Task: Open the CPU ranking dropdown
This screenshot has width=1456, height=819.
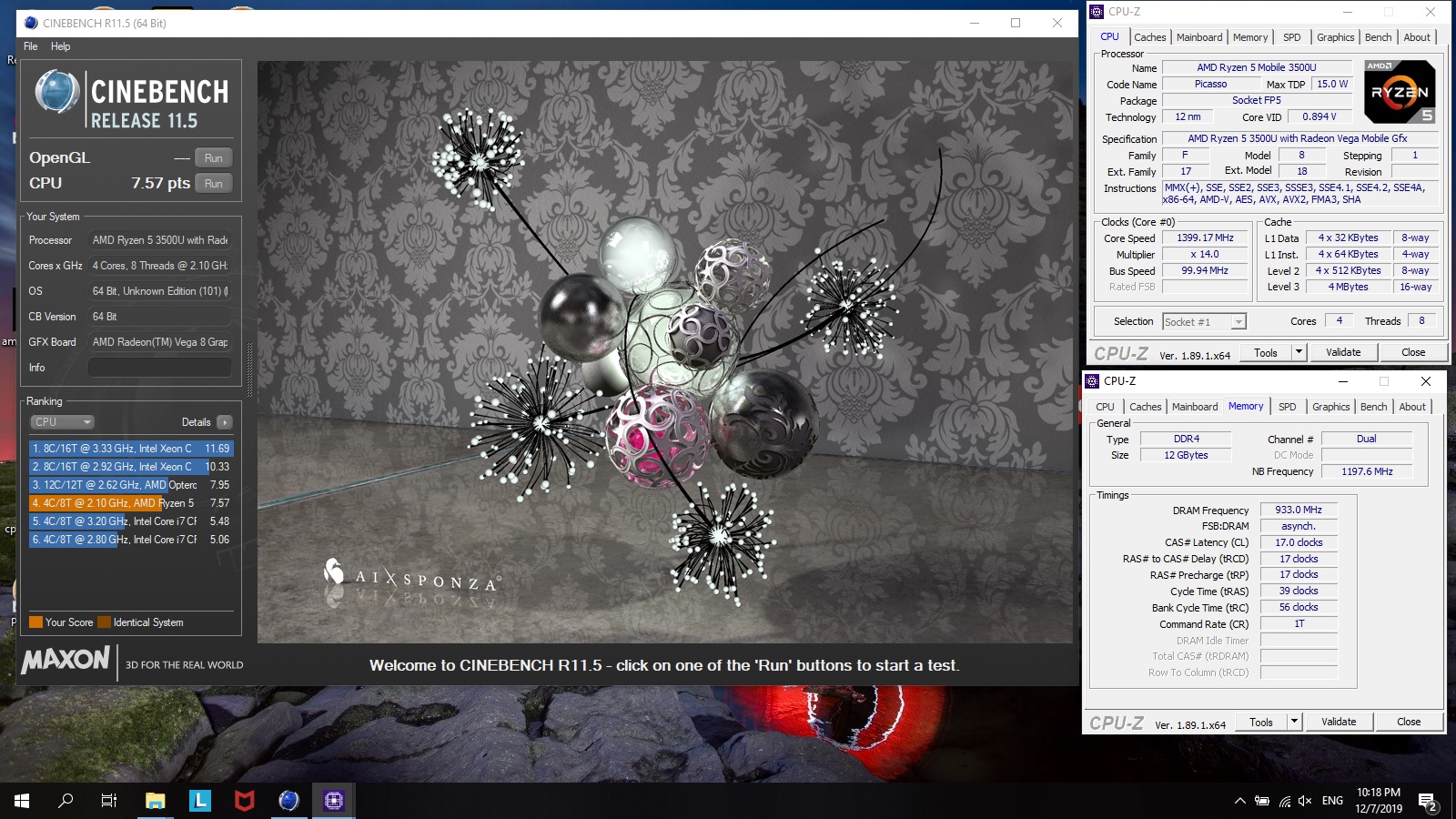Action: click(63, 422)
